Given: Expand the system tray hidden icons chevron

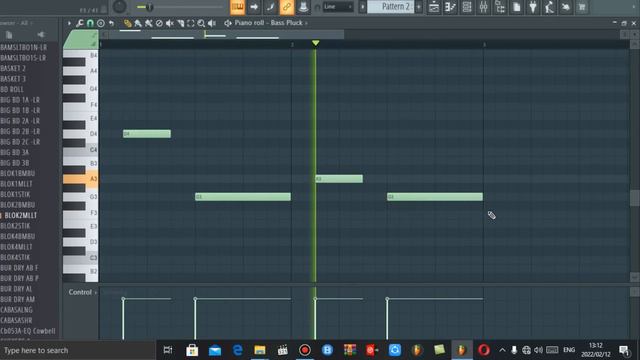Looking at the screenshot, I should click(x=502, y=350).
